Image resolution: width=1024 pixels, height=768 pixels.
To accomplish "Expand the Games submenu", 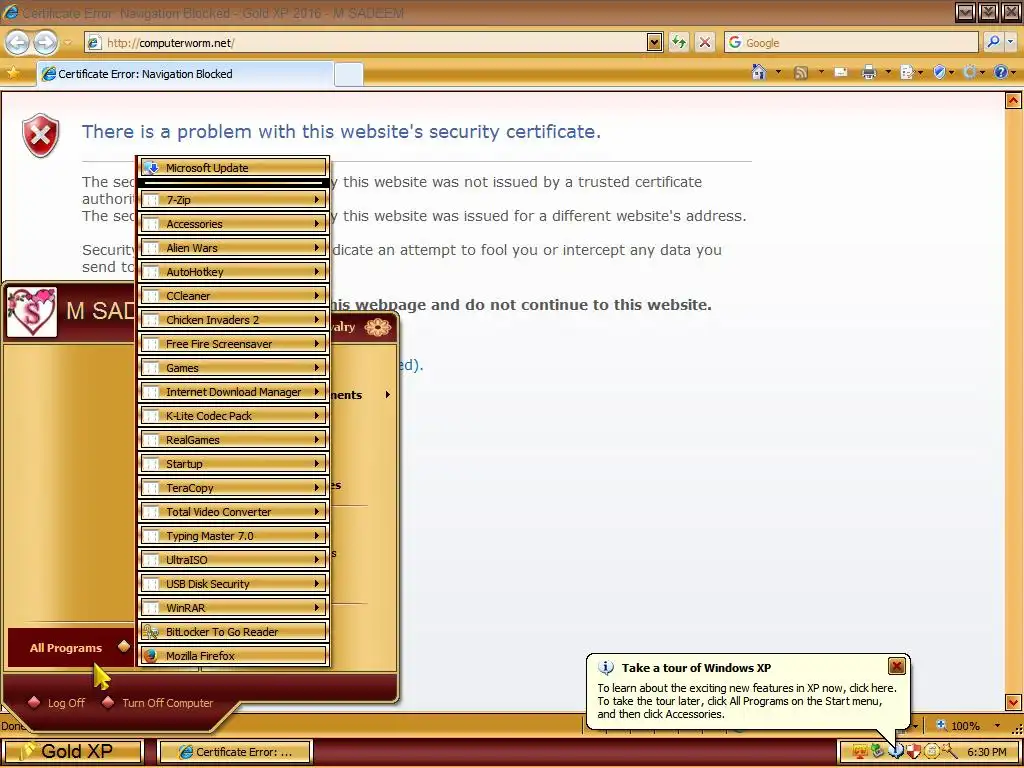I will click(233, 368).
